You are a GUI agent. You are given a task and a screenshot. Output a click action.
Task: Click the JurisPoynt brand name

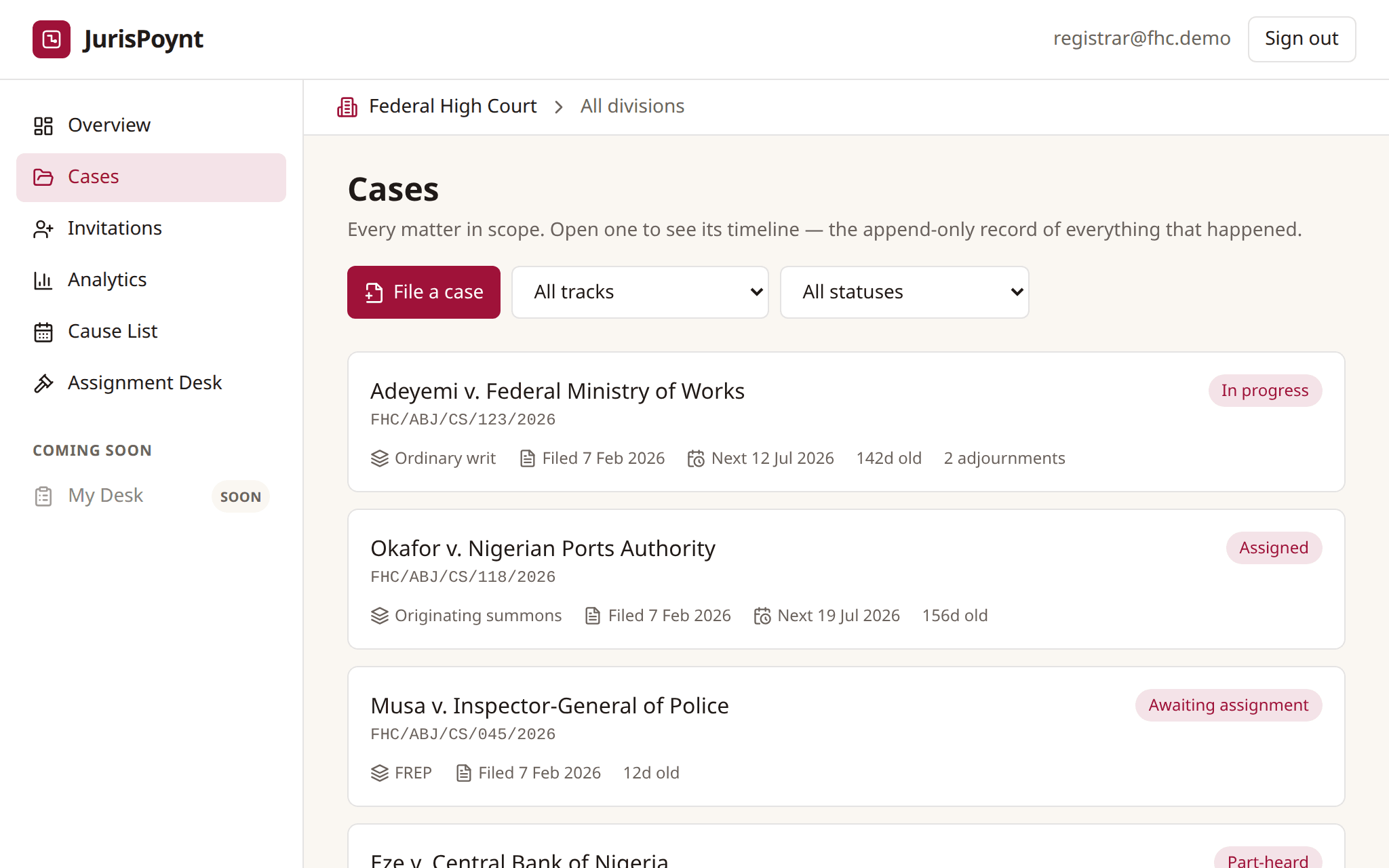(143, 39)
